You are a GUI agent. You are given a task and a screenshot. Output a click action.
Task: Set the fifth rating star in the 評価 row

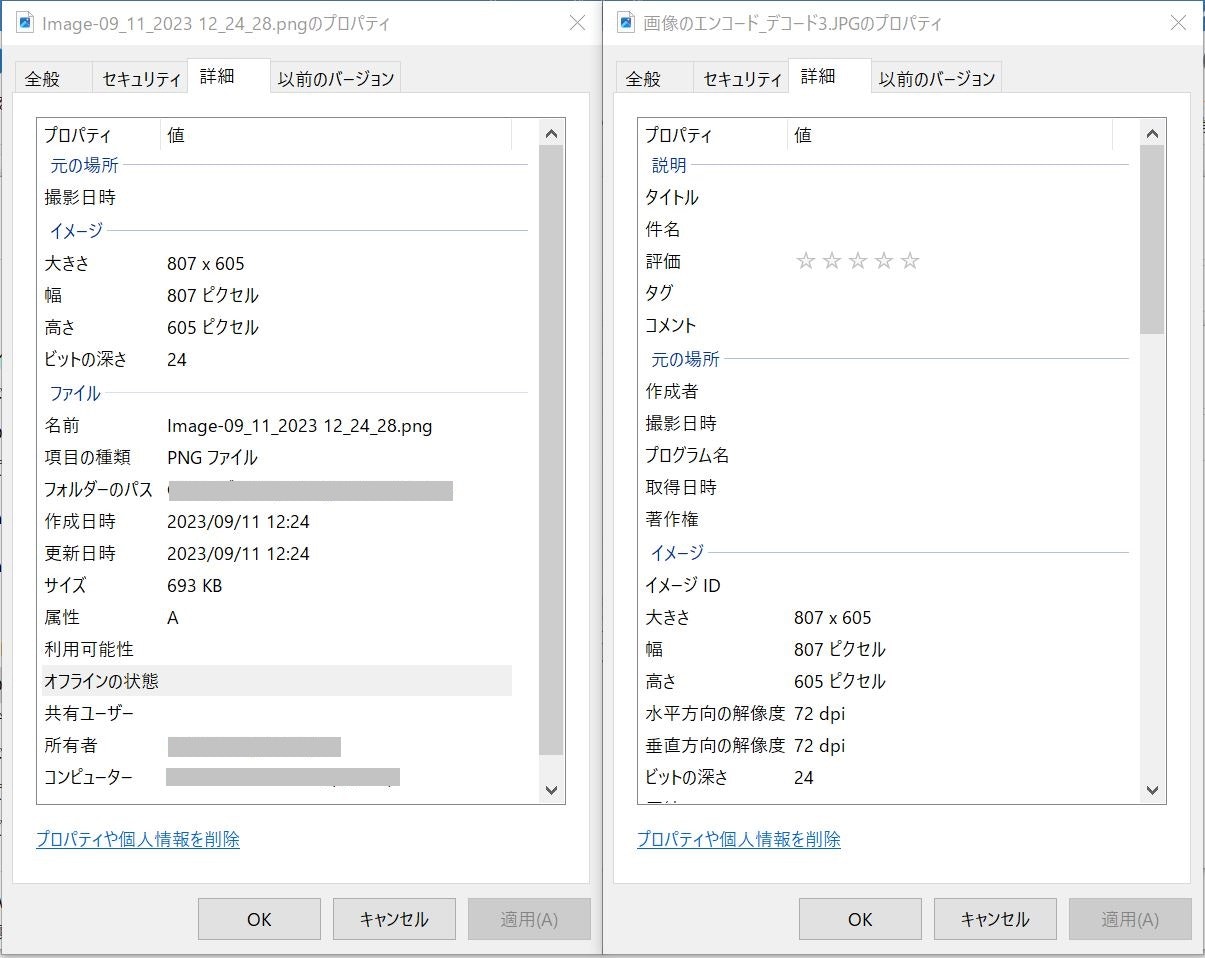point(910,262)
